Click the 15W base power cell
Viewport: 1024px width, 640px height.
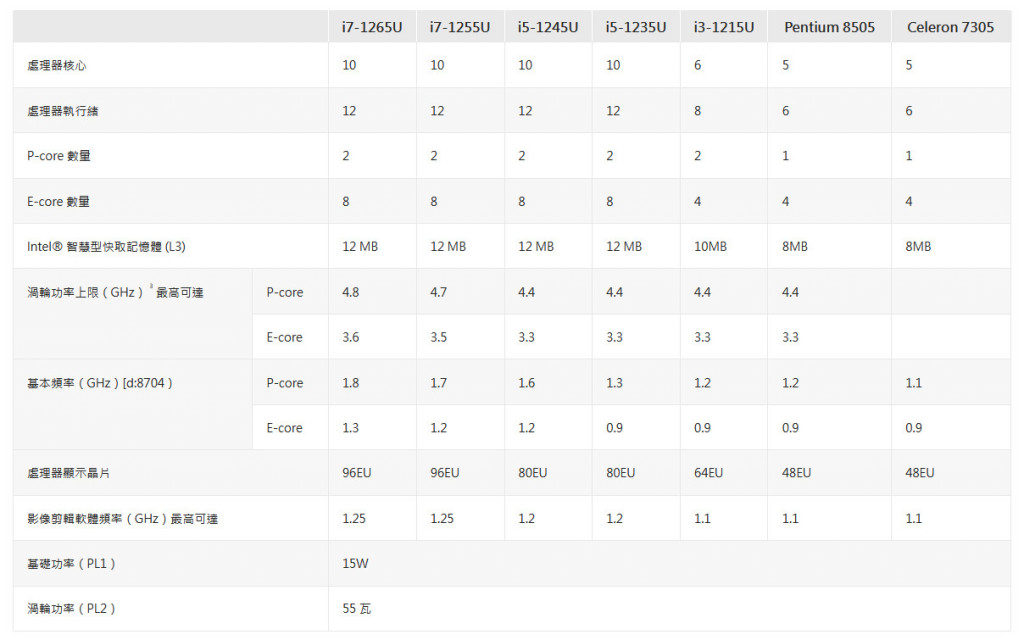click(x=355, y=564)
